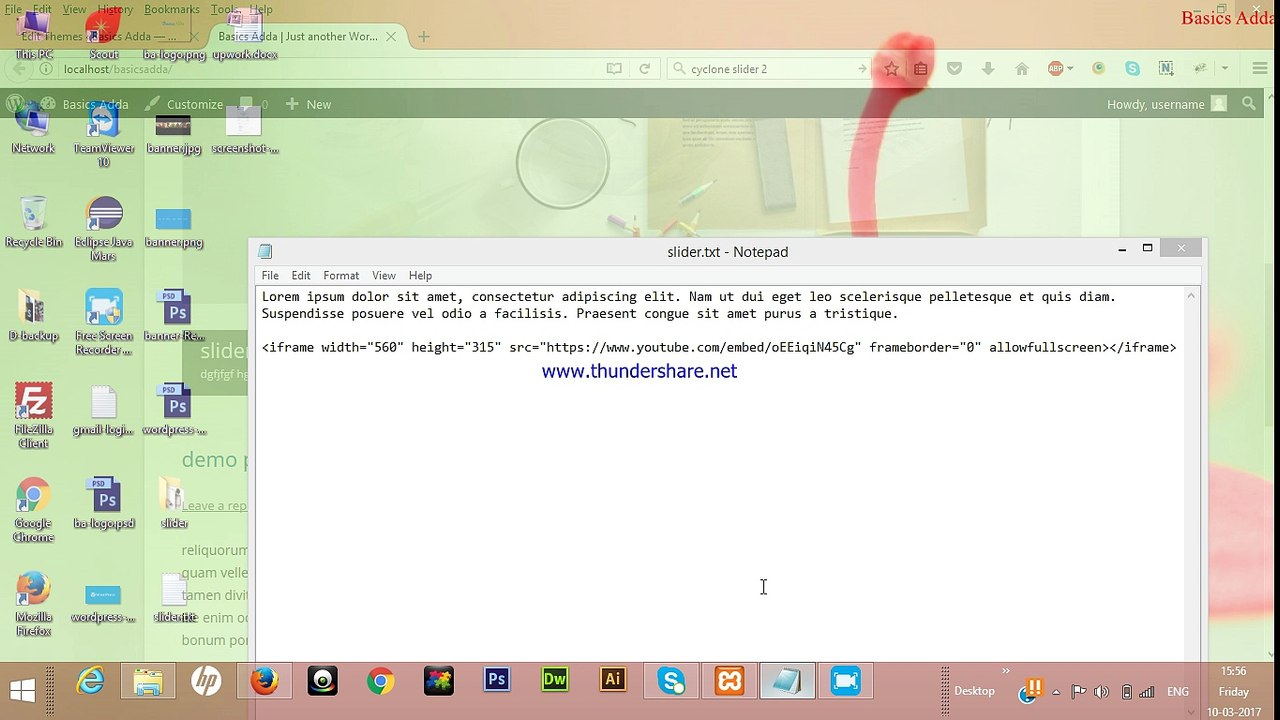Select the 'slider' folder on desktop
Screen dimensions: 1280x720
click(x=174, y=503)
